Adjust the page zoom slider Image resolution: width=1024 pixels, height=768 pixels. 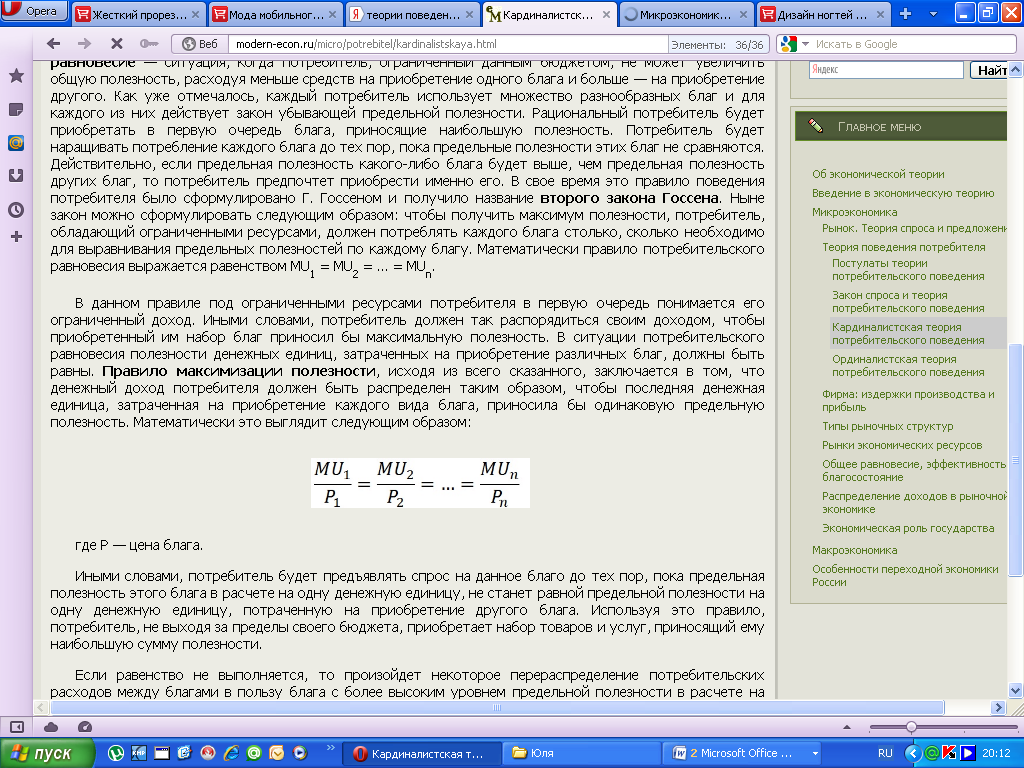(x=911, y=727)
